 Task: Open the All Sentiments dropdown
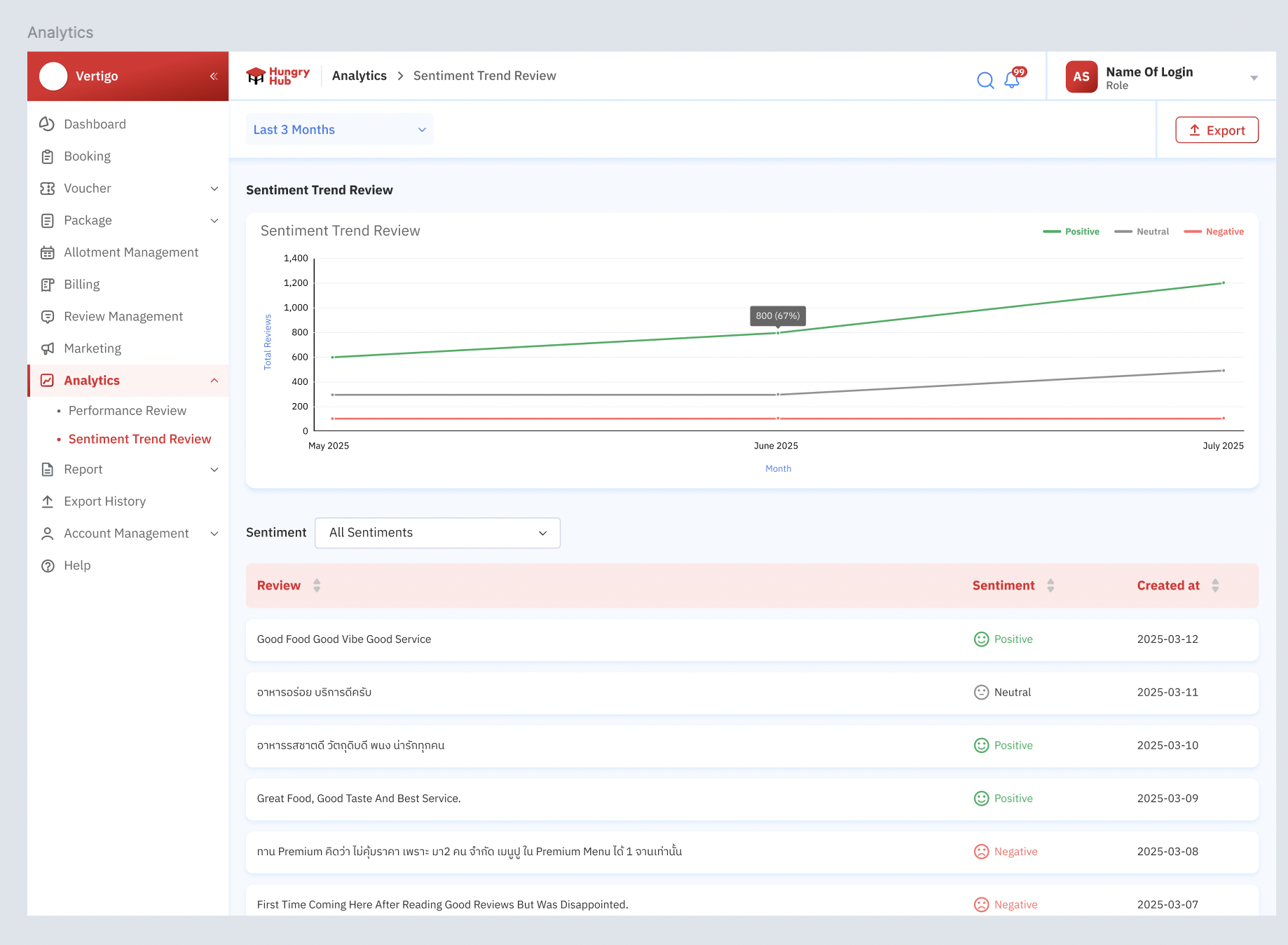pos(437,533)
